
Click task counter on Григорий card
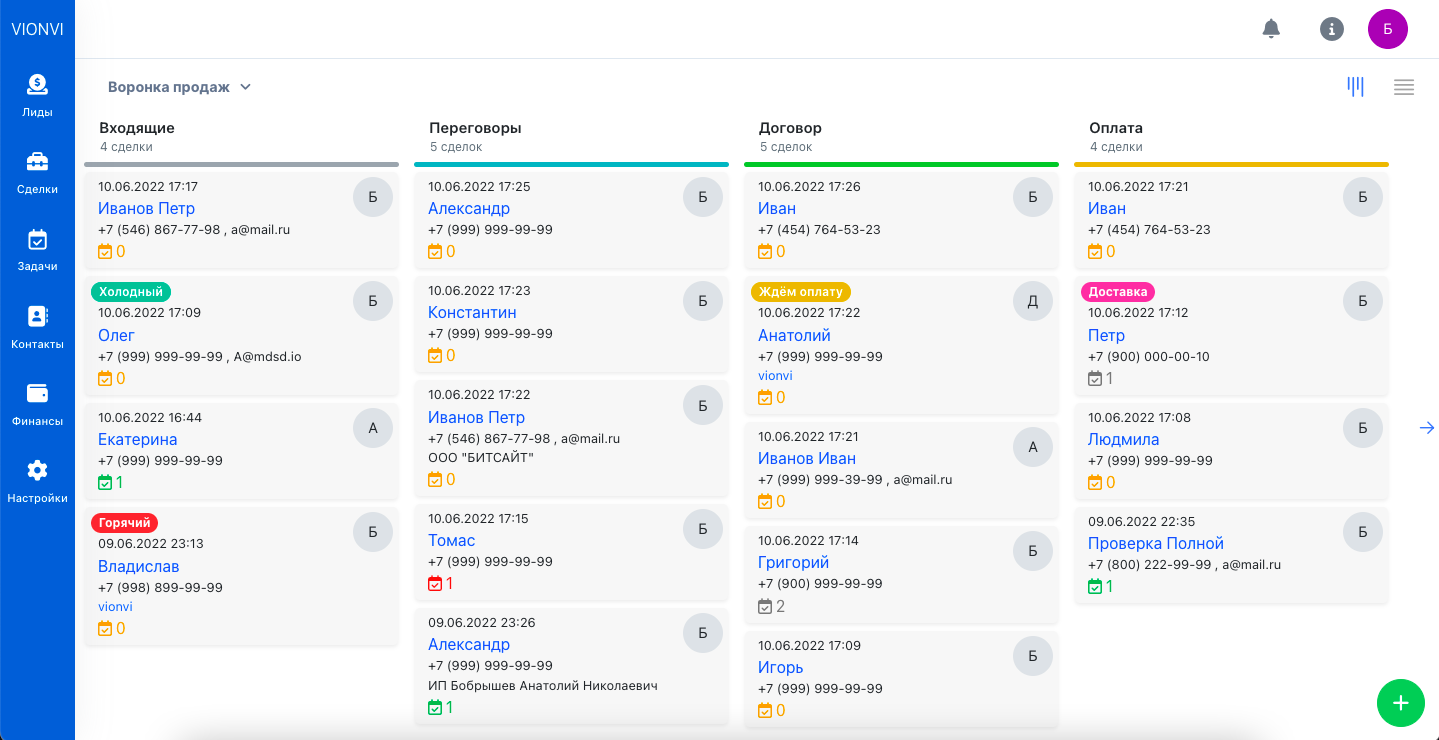[x=772, y=606]
